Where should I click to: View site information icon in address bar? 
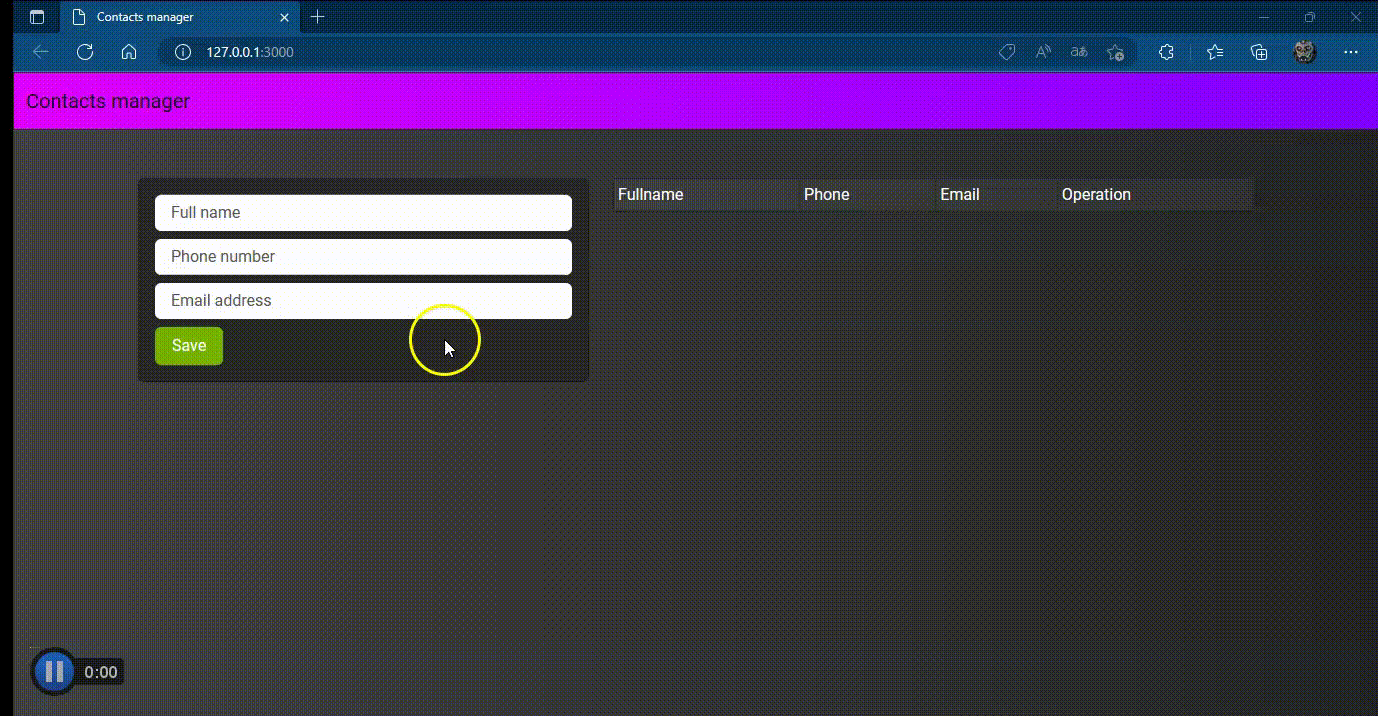[x=182, y=52]
